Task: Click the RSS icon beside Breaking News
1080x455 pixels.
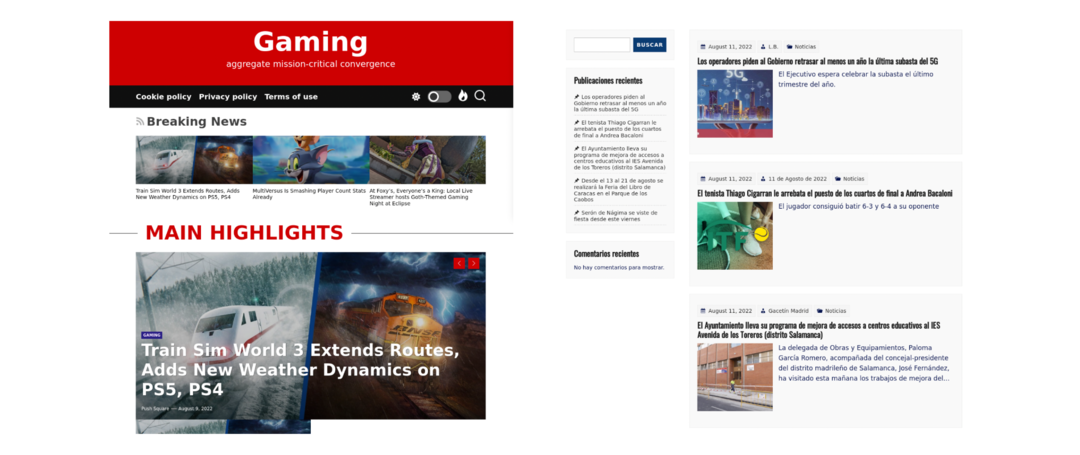Action: point(140,122)
